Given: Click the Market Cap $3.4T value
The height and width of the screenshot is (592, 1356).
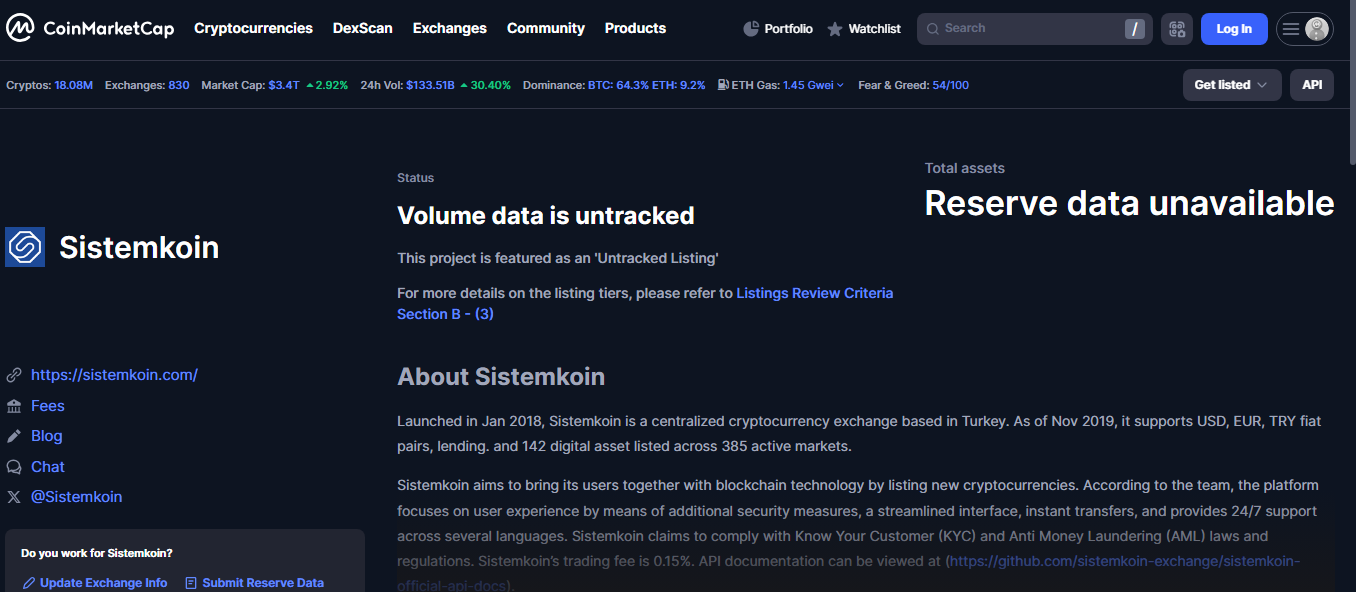Looking at the screenshot, I should 283,85.
